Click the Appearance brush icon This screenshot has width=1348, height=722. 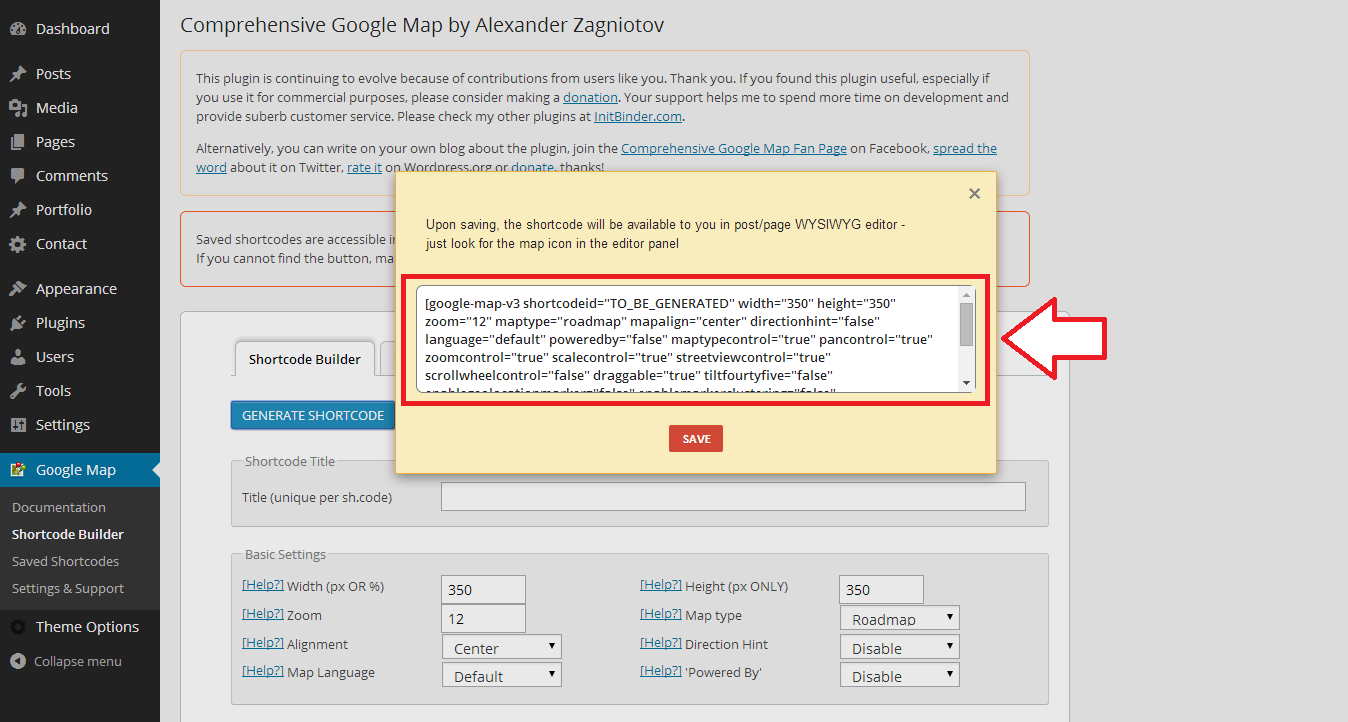(18, 289)
